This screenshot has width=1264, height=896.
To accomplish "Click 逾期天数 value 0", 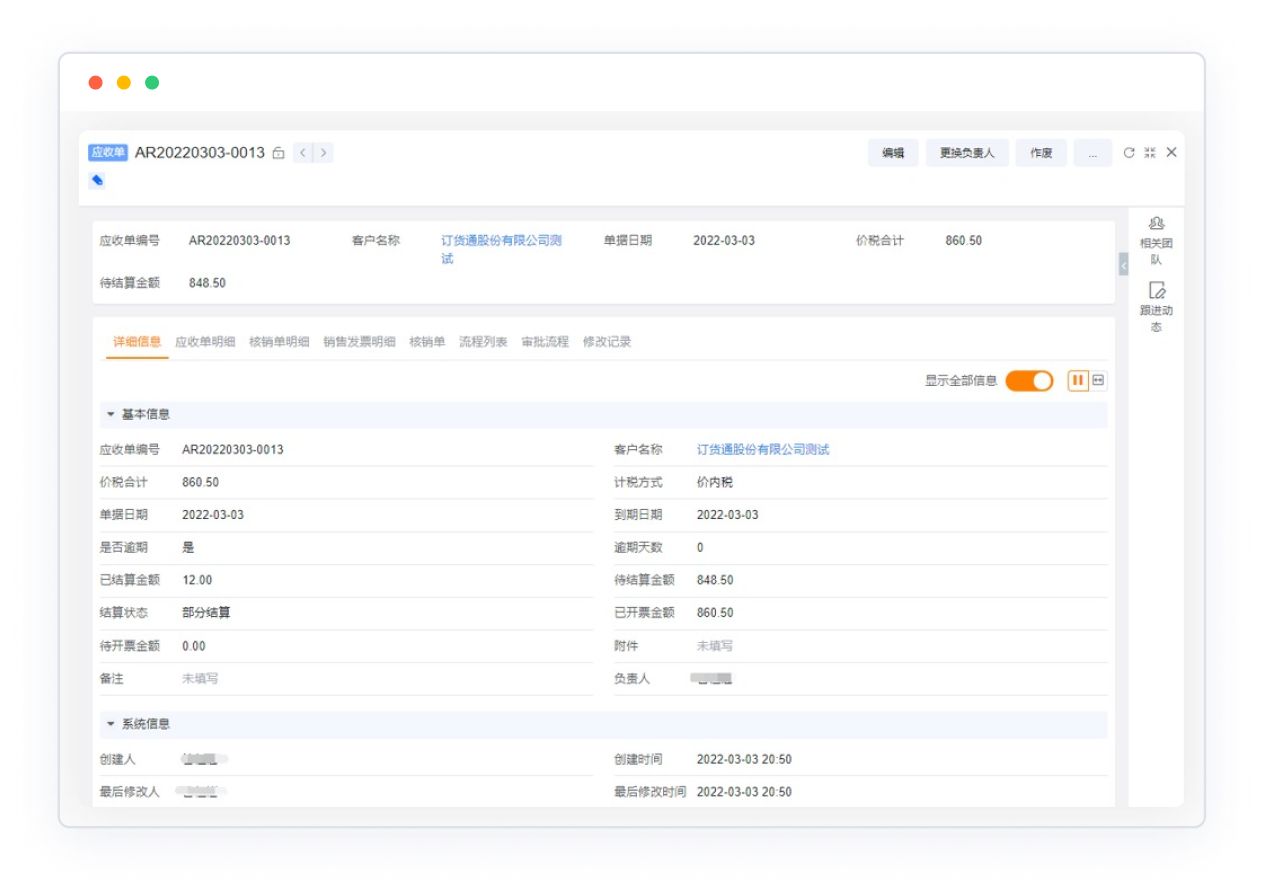I will pos(700,548).
